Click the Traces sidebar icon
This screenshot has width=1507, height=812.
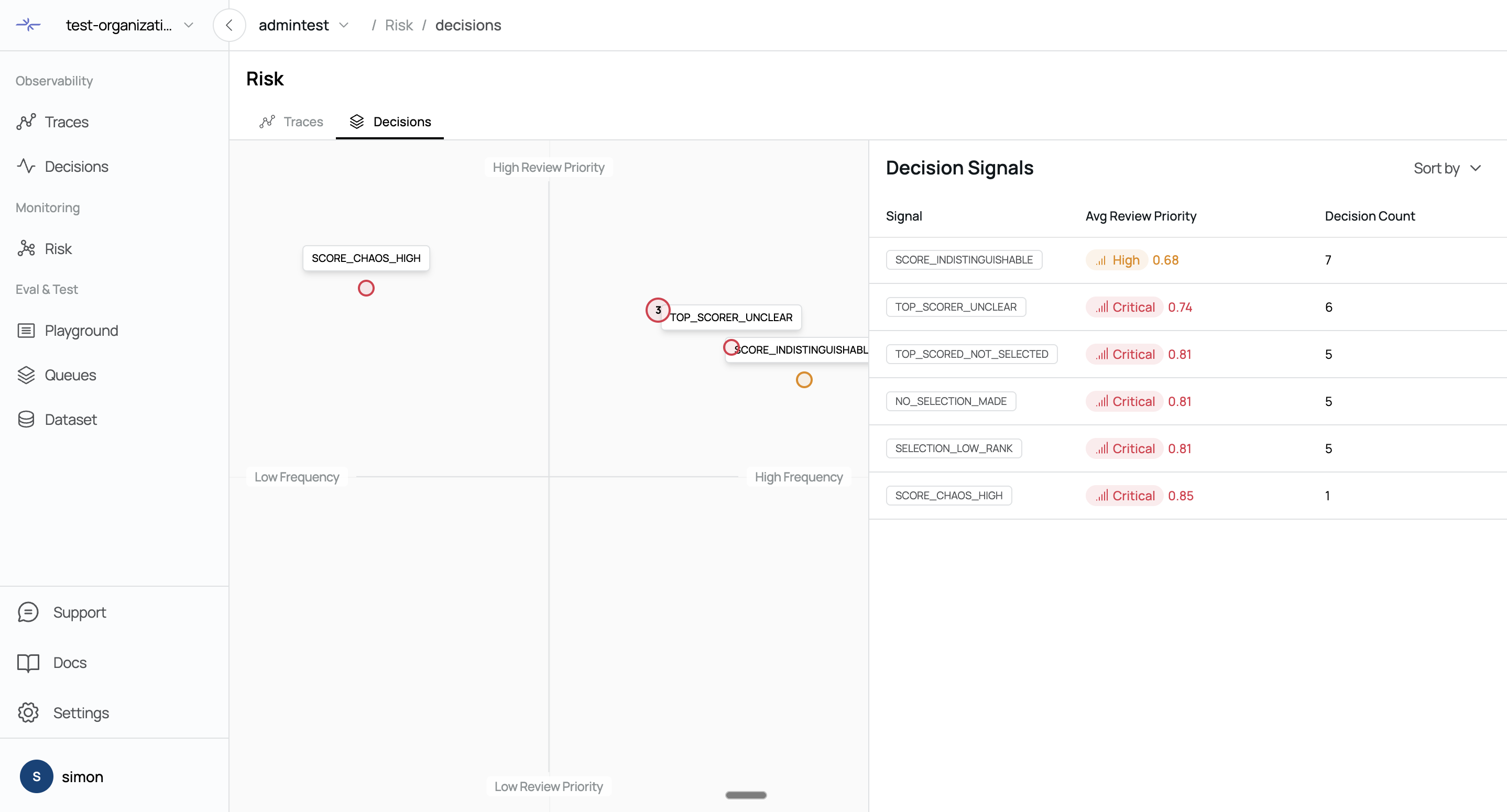click(x=26, y=122)
